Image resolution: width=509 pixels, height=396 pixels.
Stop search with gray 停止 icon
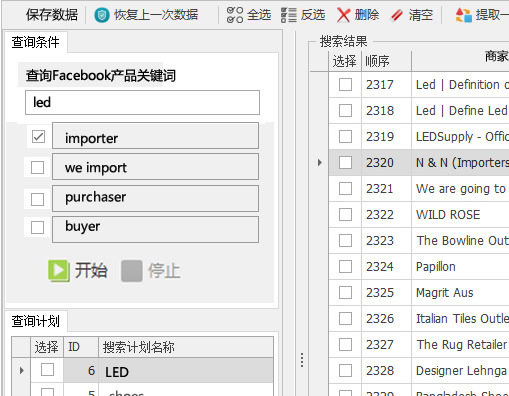tap(132, 271)
